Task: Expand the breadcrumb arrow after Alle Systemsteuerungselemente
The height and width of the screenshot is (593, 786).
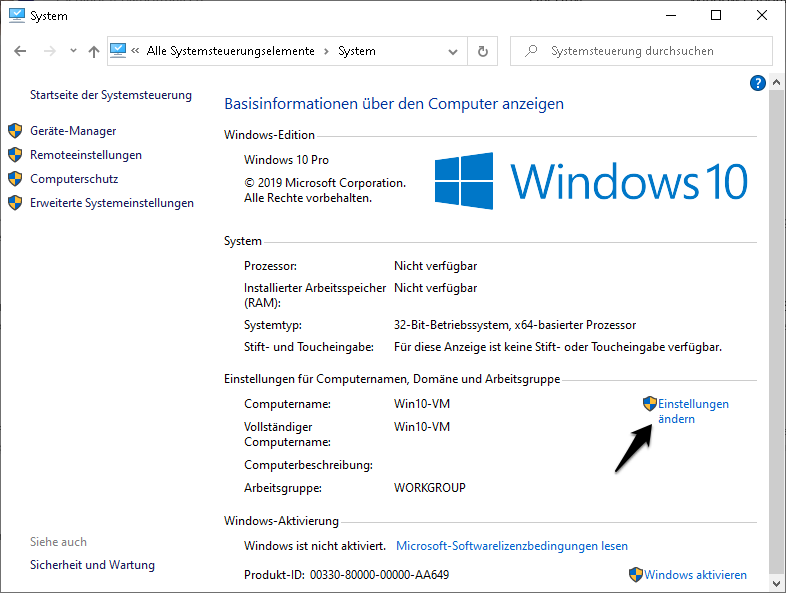Action: point(326,51)
